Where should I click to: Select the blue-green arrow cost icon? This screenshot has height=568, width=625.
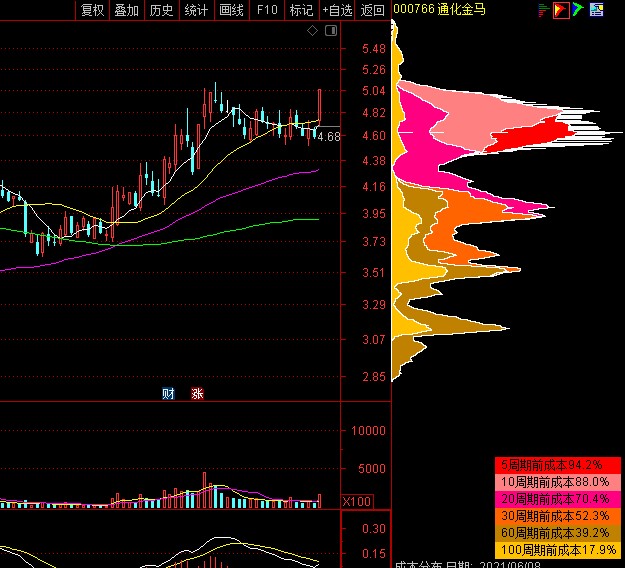point(578,10)
